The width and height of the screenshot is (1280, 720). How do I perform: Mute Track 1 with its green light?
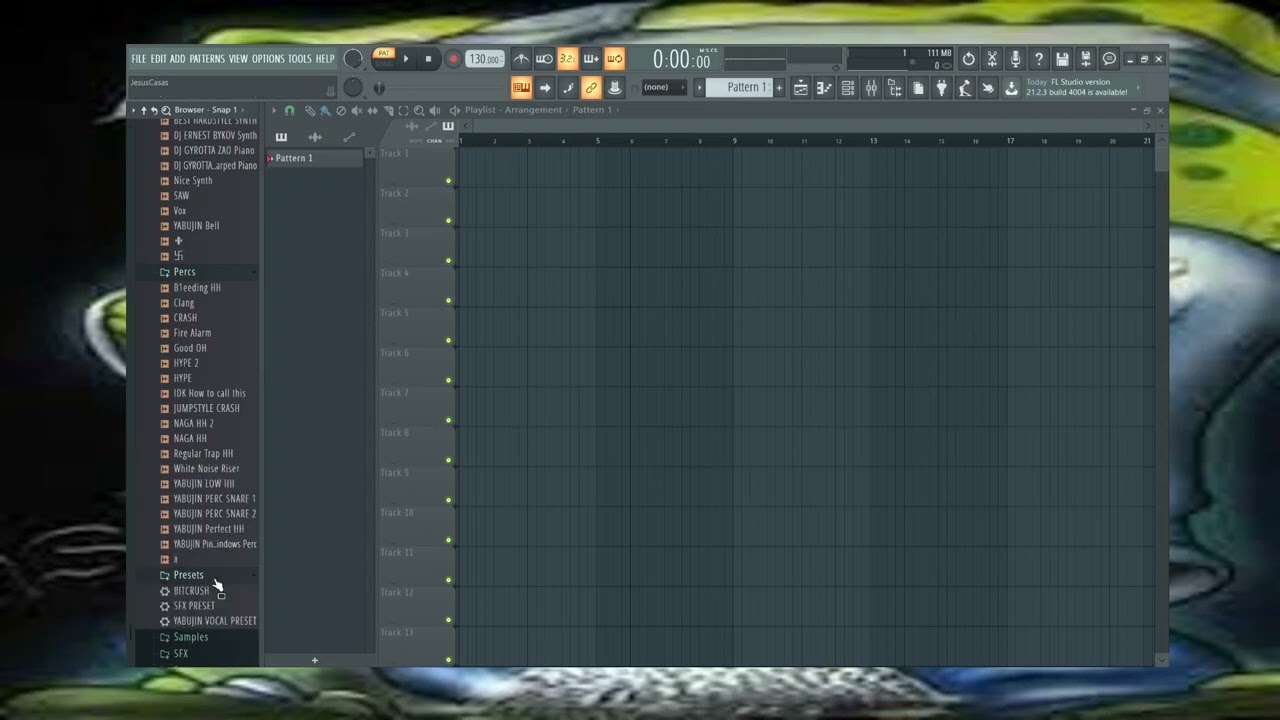point(449,181)
